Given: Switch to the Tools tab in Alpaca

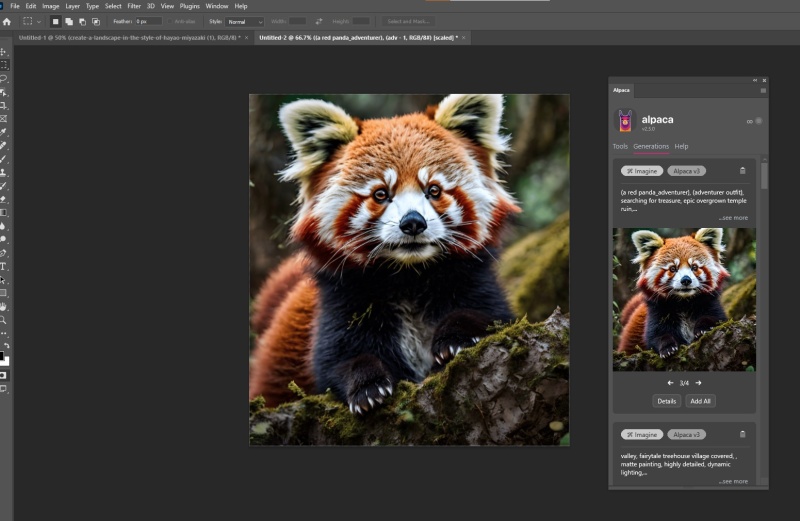Looking at the screenshot, I should 620,146.
